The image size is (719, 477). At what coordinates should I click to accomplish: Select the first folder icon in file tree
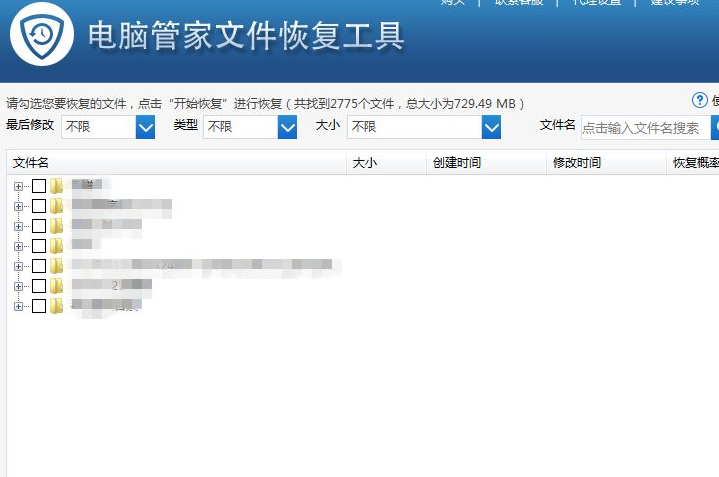(x=57, y=185)
